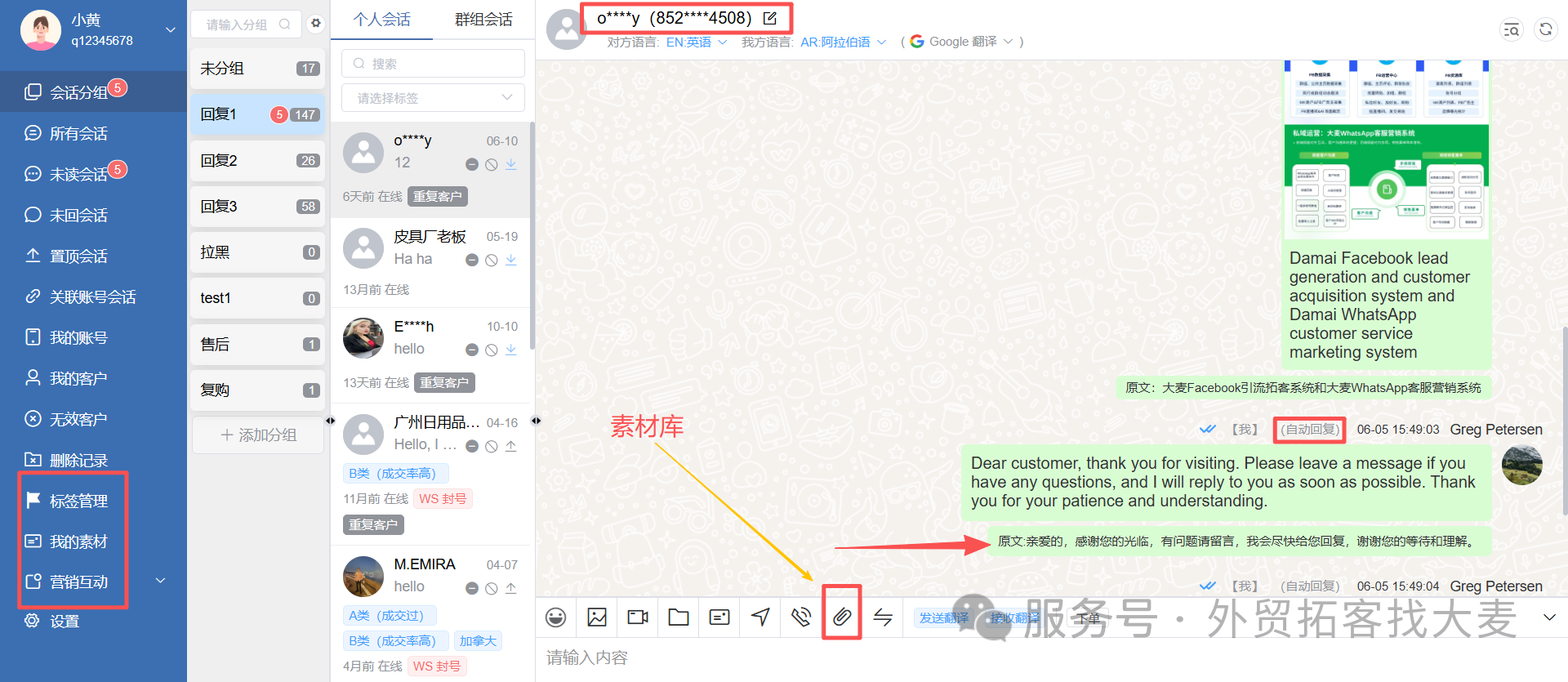Click the 请输入内容 message input field
This screenshot has width=1568, height=682.
[x=1052, y=658]
